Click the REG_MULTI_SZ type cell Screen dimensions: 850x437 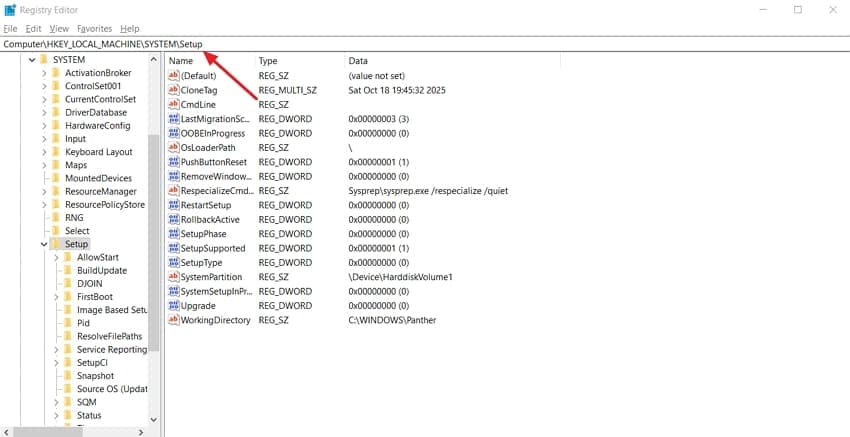pos(287,91)
